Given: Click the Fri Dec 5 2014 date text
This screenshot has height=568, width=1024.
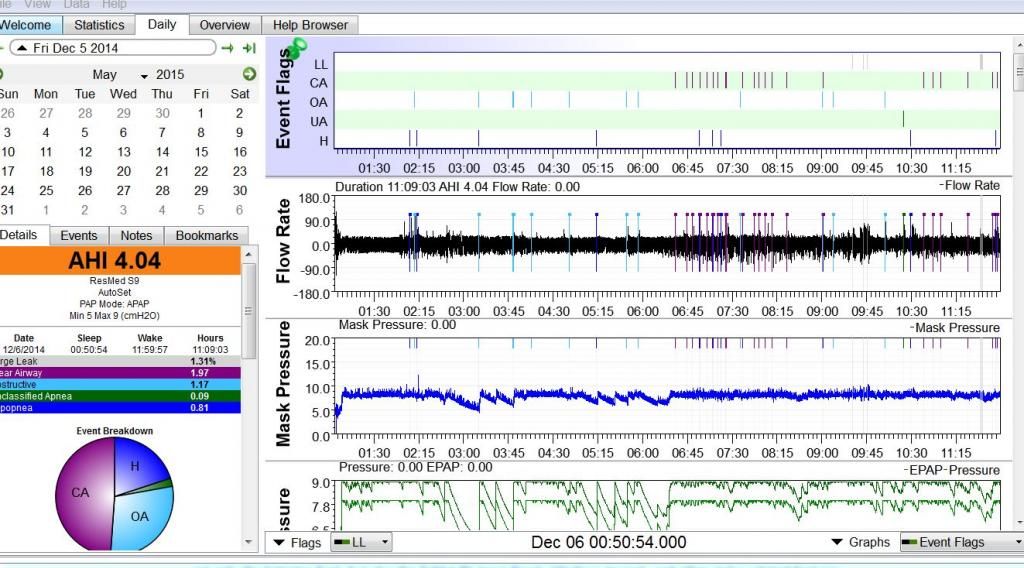Looking at the screenshot, I should point(76,48).
